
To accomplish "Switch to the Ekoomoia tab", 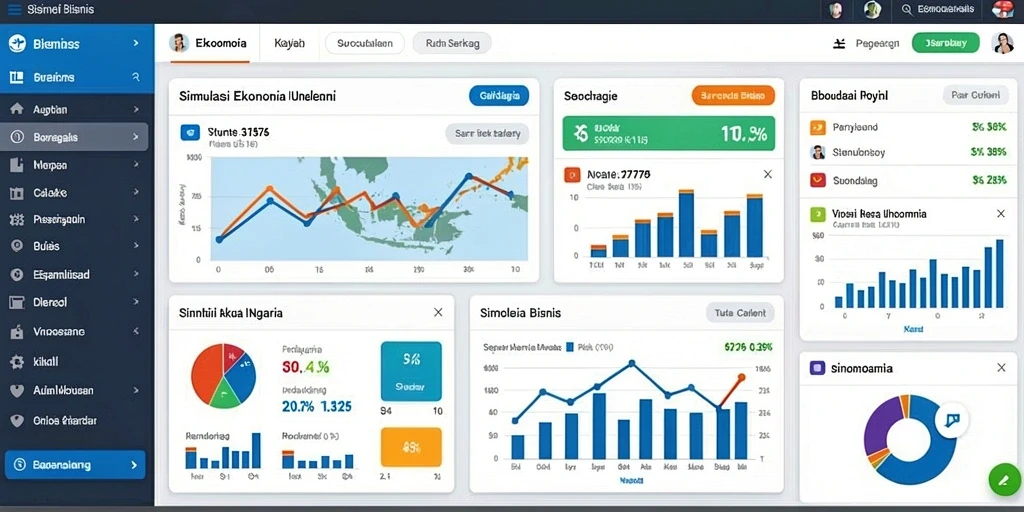I will (x=210, y=44).
